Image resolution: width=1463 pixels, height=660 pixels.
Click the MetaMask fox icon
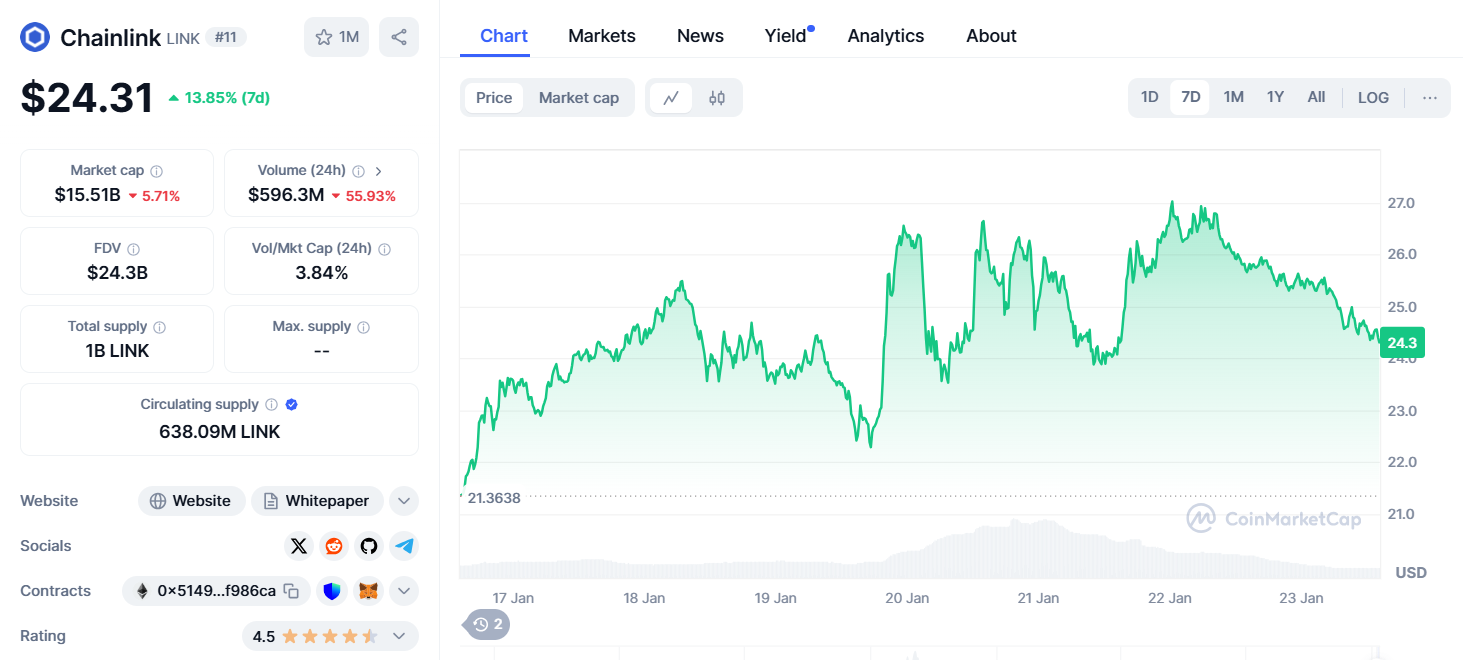pos(369,591)
